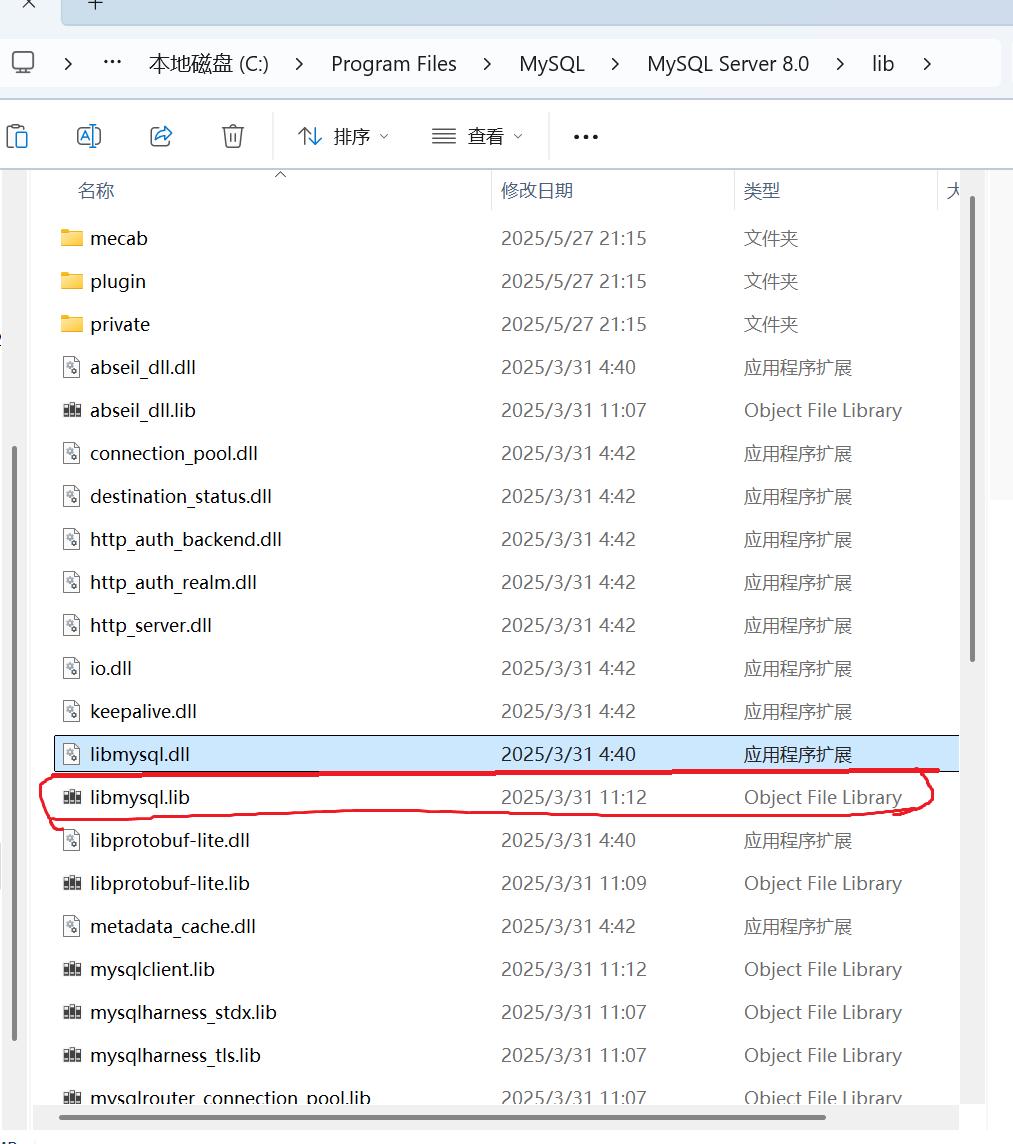
Task: Click the libmysql.lib file name
Action: pyautogui.click(x=139, y=797)
